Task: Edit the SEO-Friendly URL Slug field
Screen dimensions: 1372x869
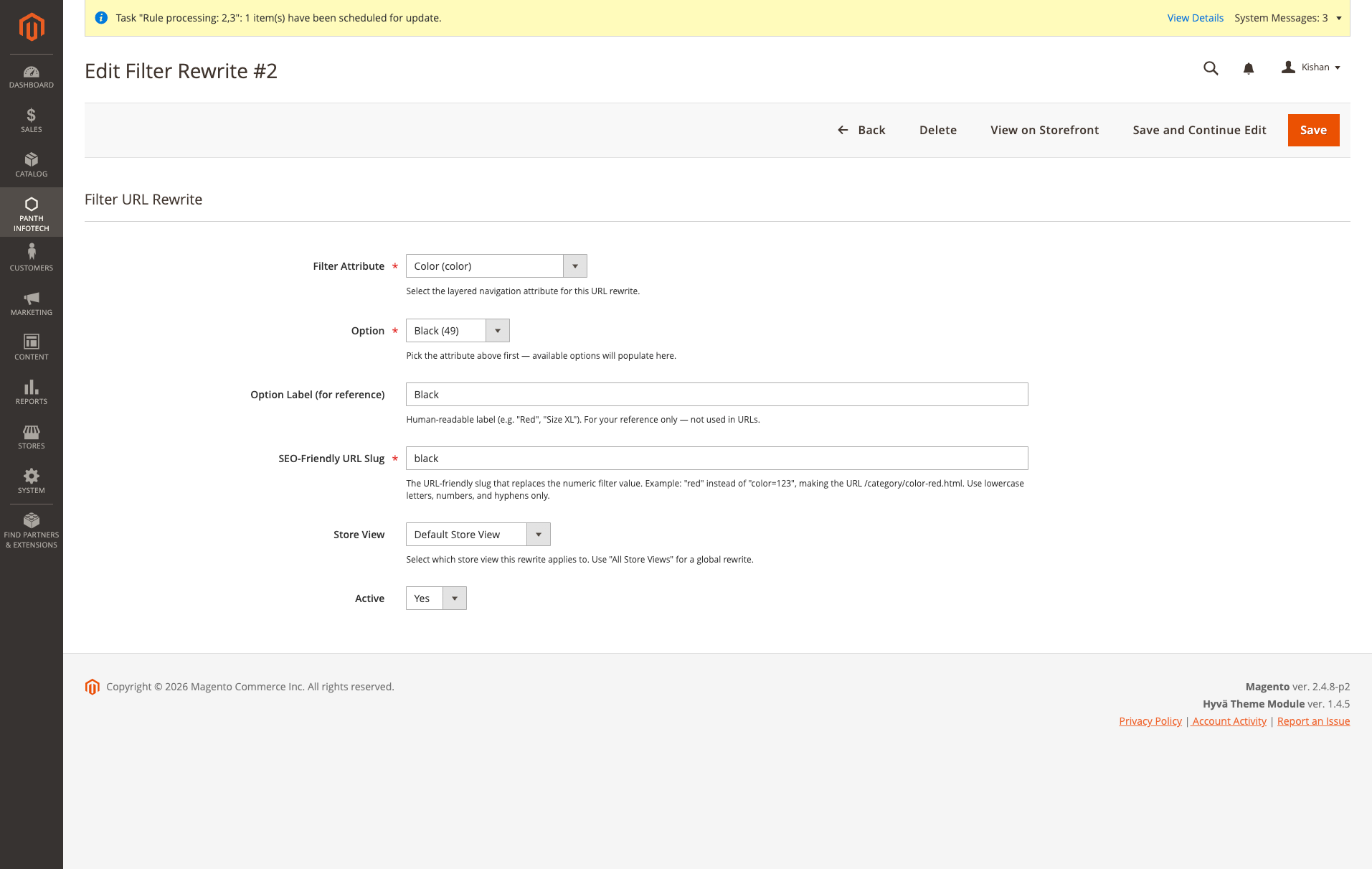Action: [x=716, y=458]
